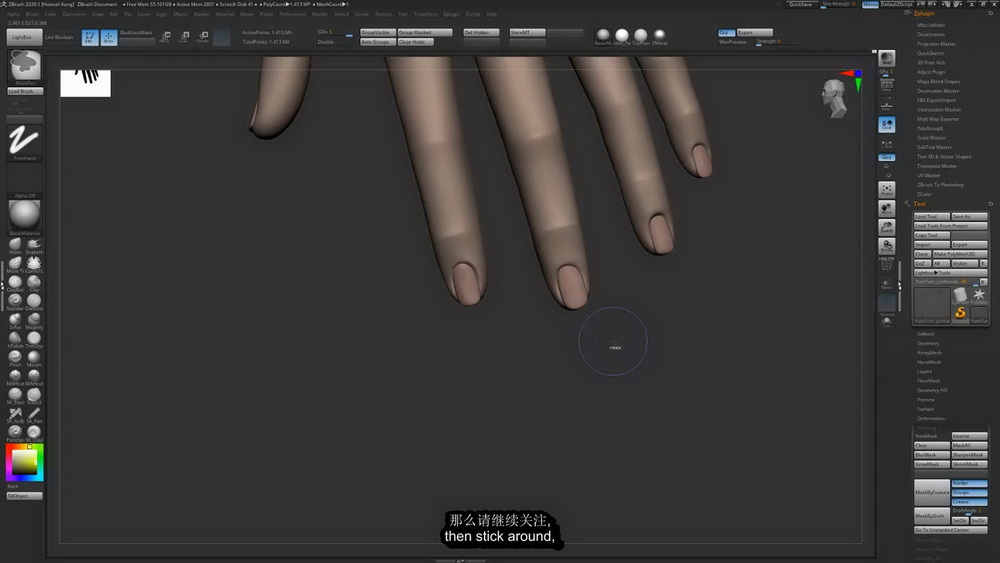Expand the UV Master plugin section

[929, 175]
